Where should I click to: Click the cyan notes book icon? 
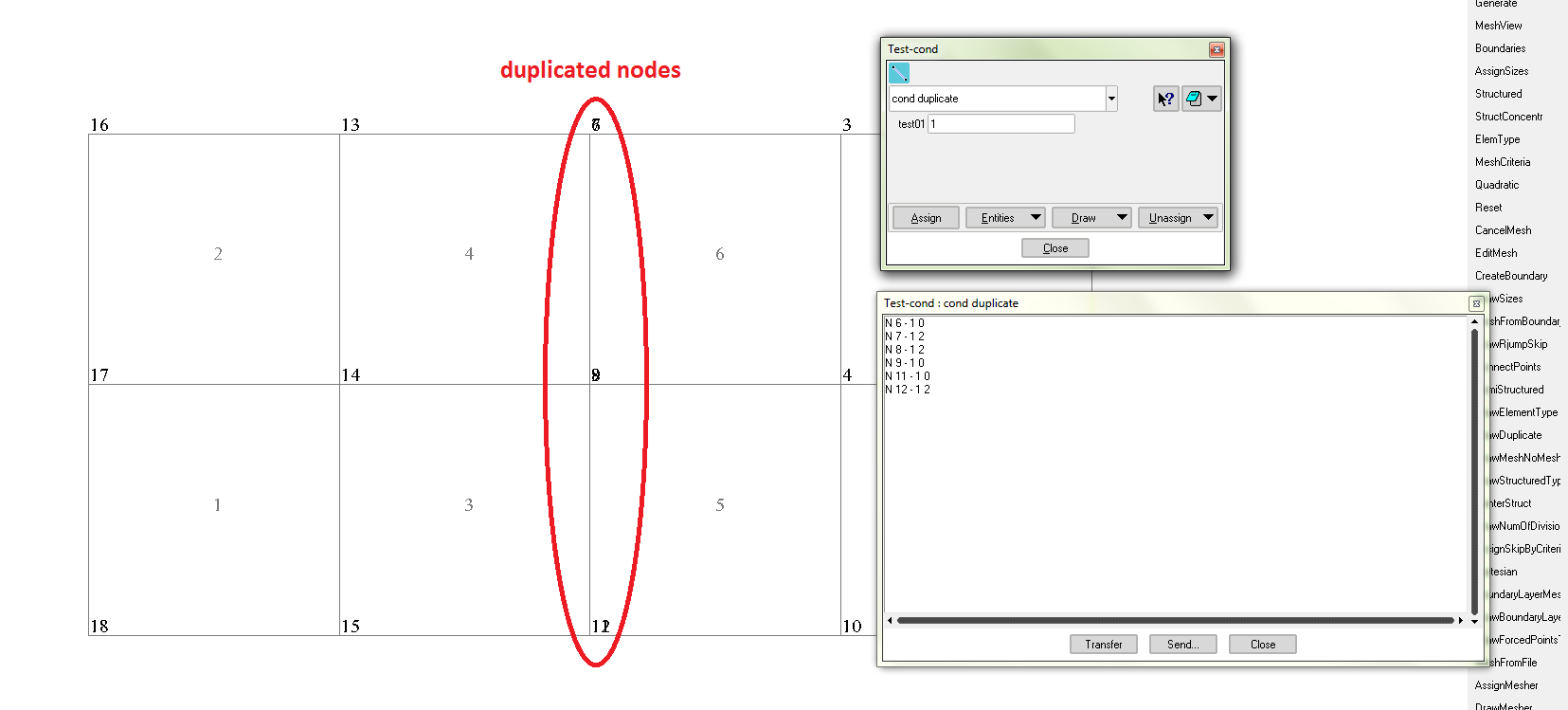click(1195, 99)
